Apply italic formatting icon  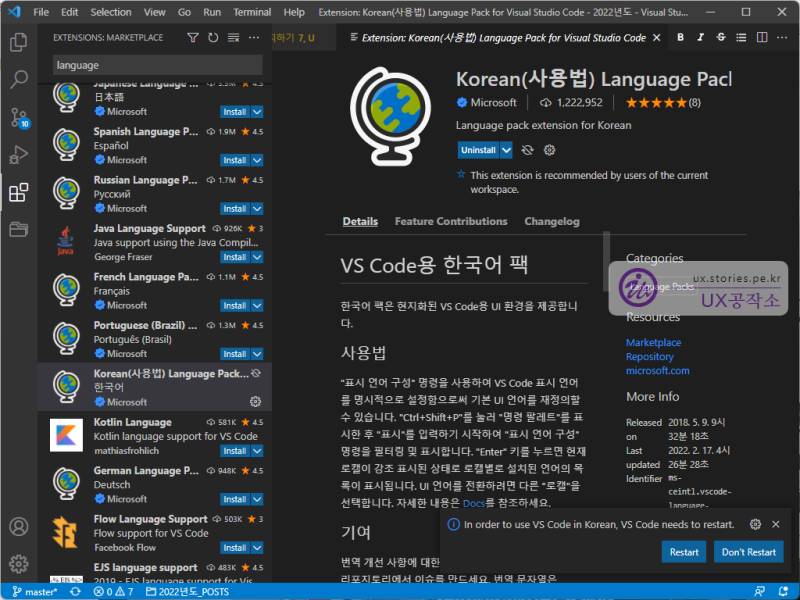pyautogui.click(x=701, y=37)
